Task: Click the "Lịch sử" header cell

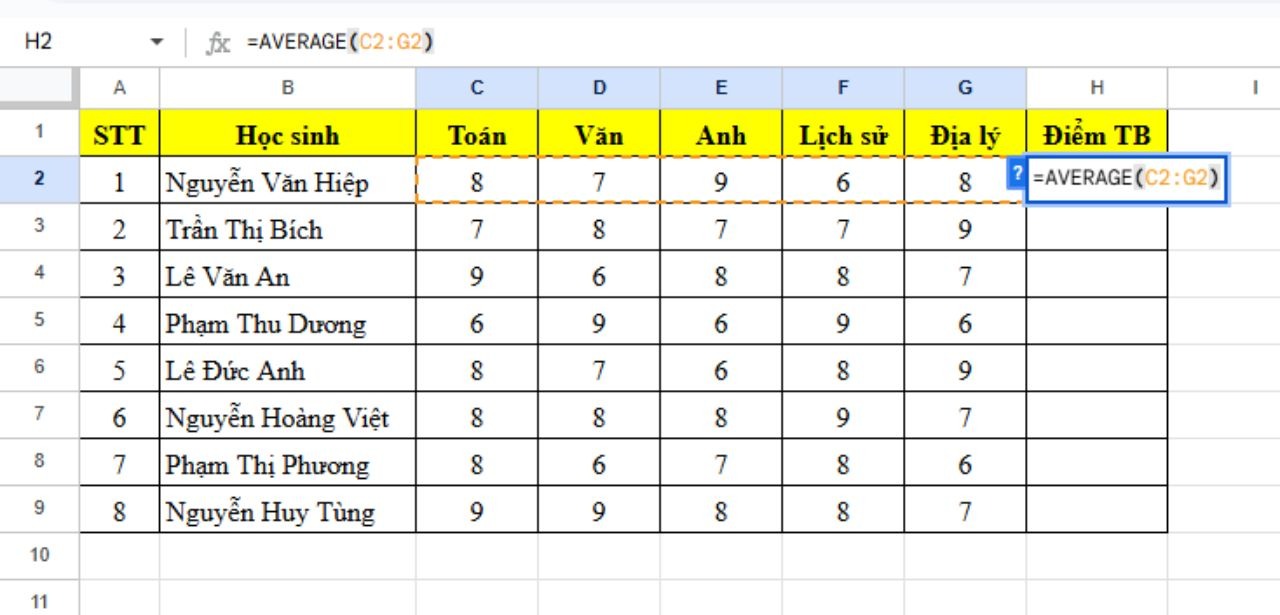Action: point(843,135)
